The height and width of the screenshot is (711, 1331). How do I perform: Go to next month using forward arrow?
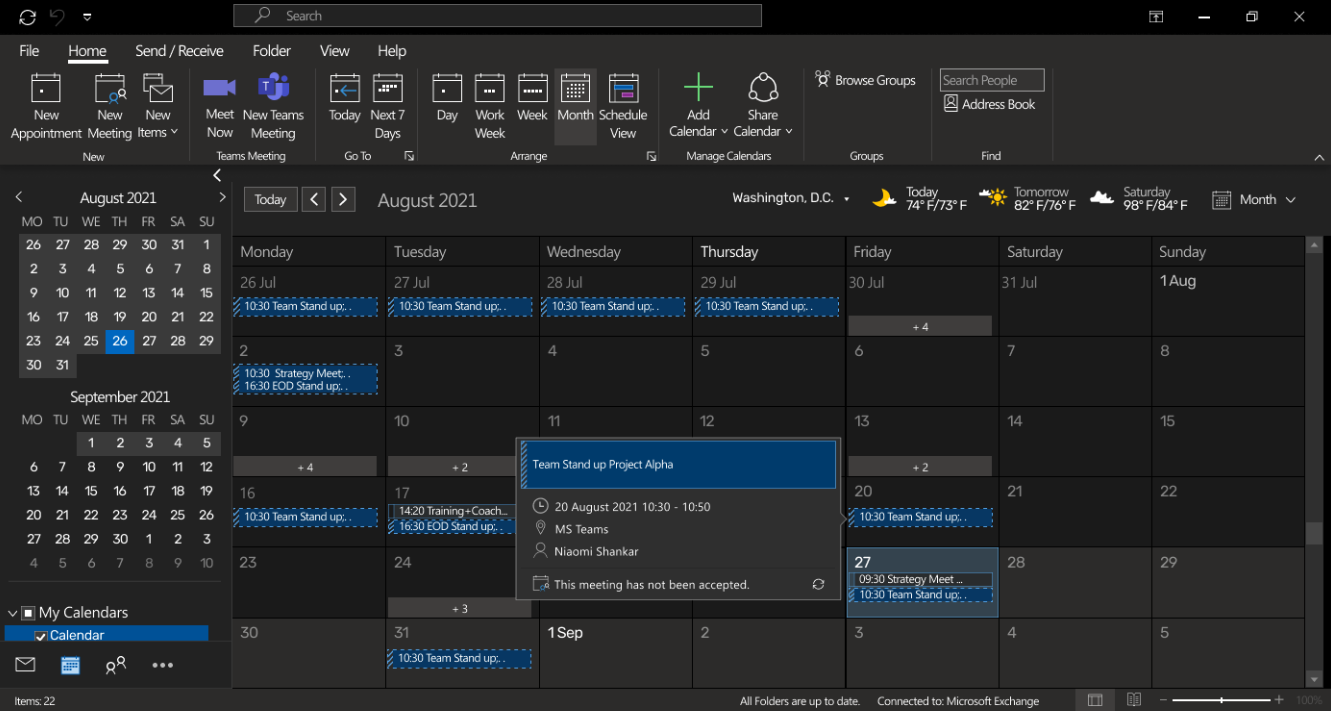pyautogui.click(x=343, y=199)
